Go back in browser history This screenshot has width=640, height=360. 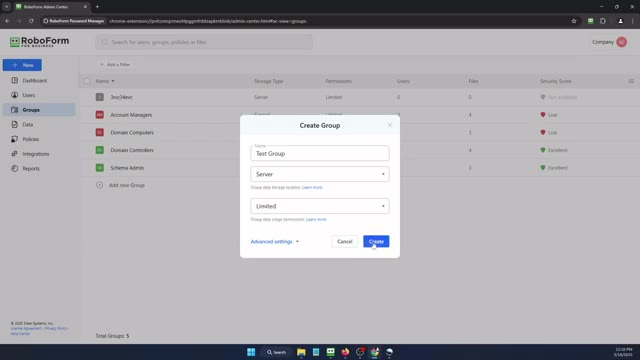click(x=7, y=21)
